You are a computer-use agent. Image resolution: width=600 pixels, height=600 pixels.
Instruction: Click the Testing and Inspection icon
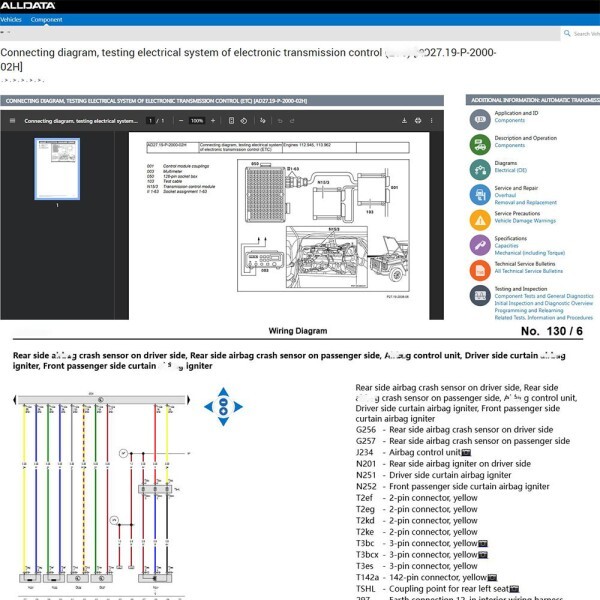tap(478, 296)
